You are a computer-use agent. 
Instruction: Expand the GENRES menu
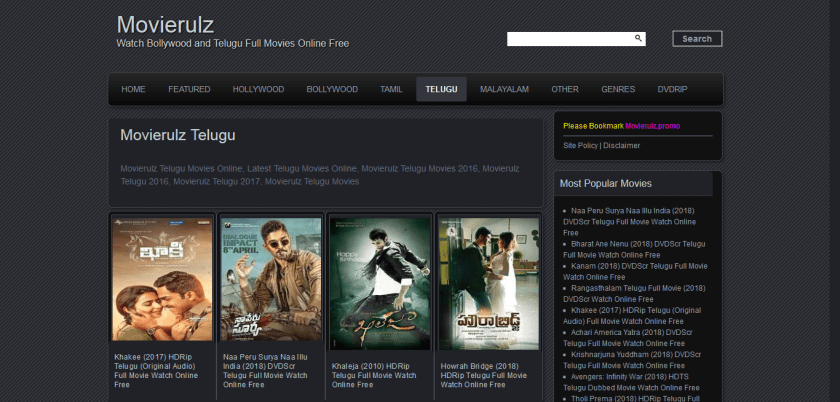pos(618,89)
